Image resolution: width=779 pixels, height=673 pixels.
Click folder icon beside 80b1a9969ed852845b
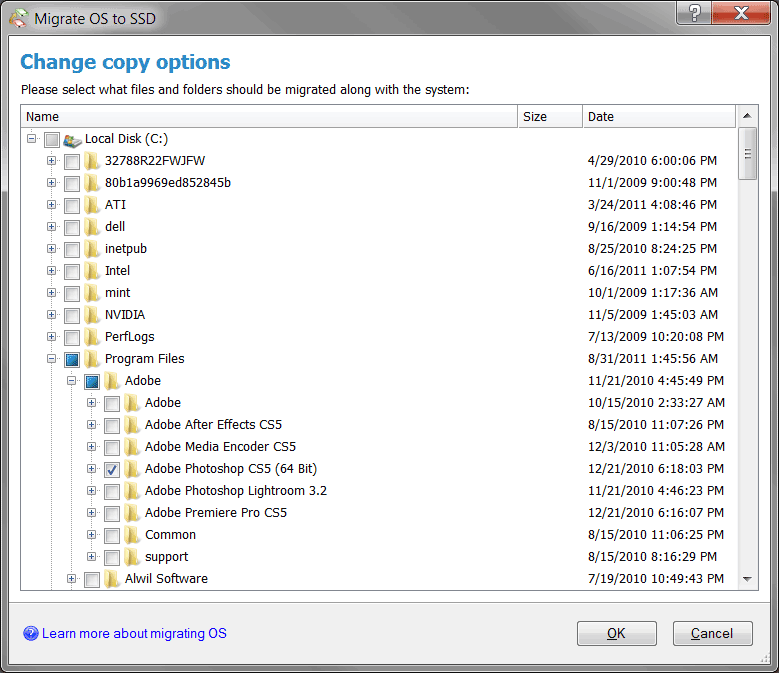tap(92, 183)
